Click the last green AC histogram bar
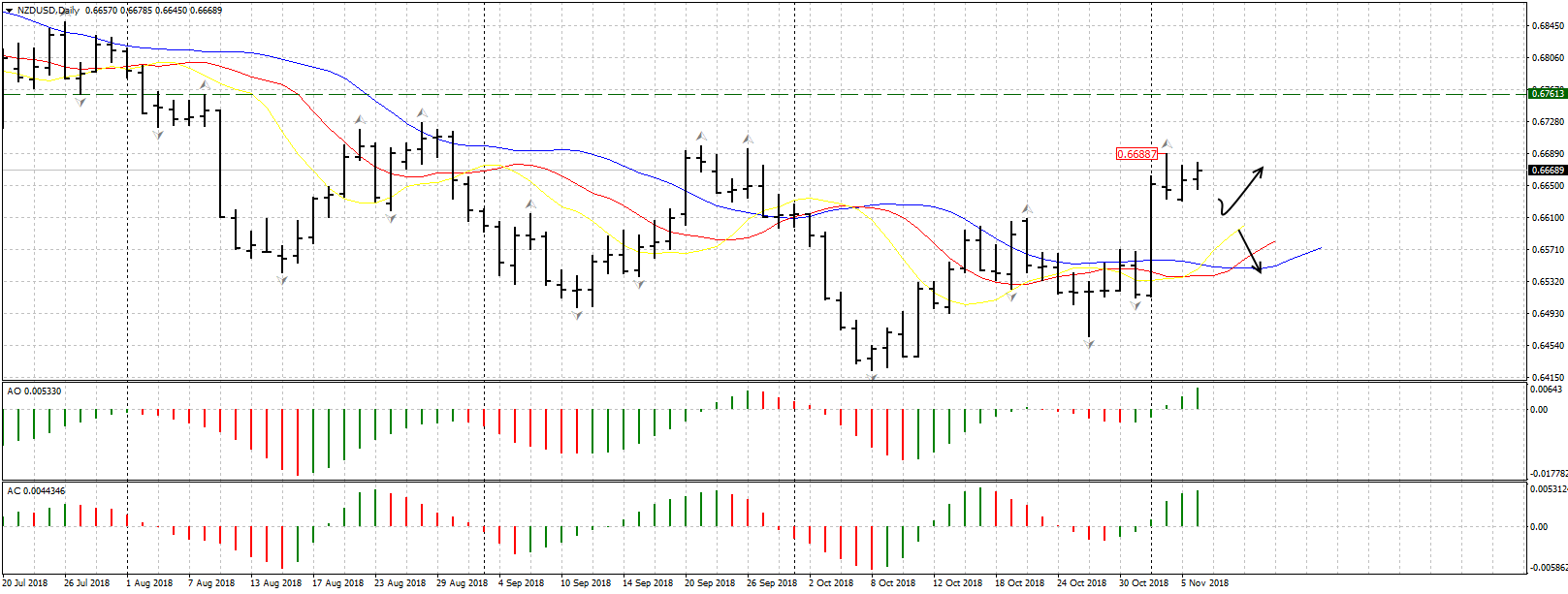 tap(1198, 509)
